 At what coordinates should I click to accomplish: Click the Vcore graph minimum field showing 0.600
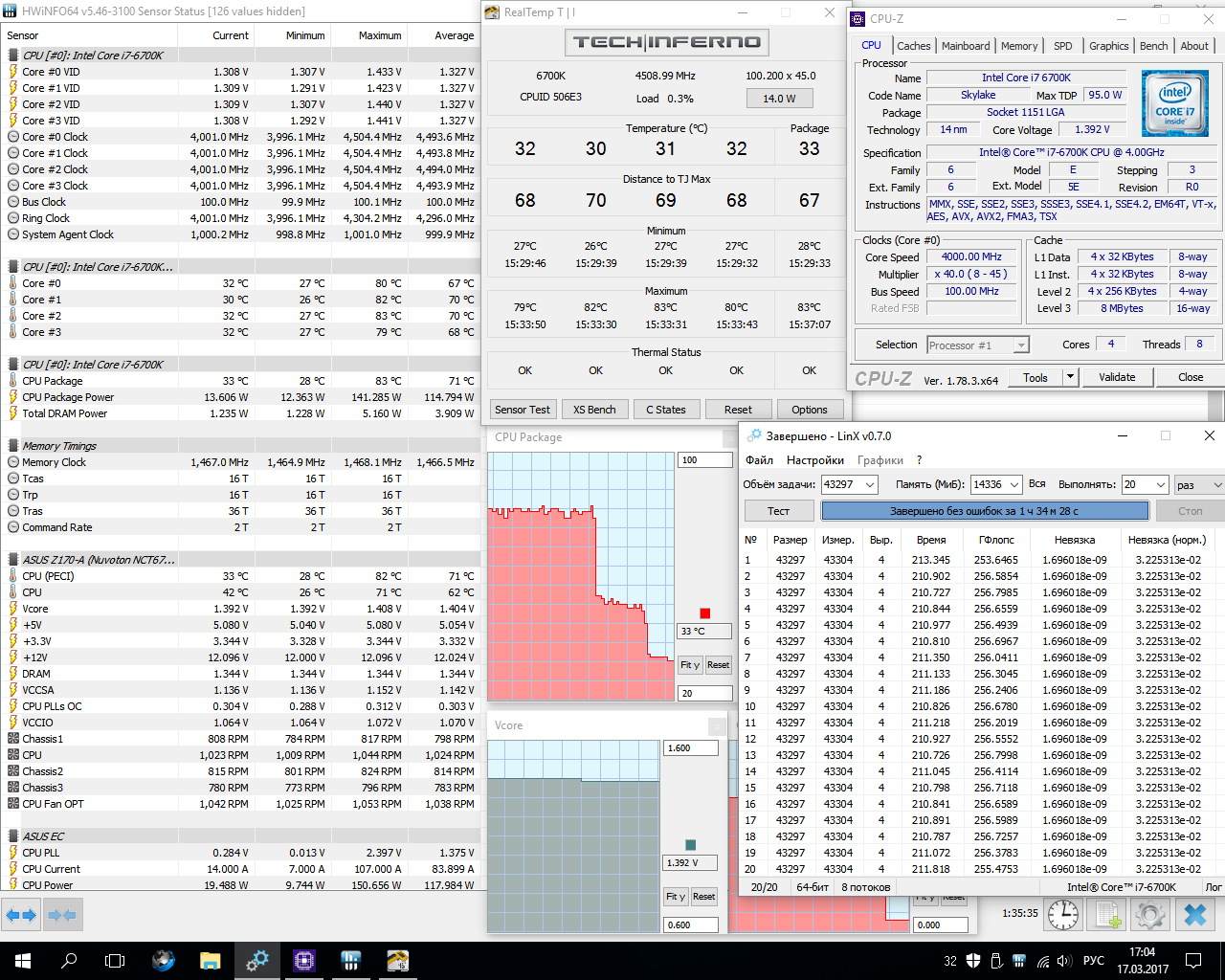pyautogui.click(x=691, y=925)
